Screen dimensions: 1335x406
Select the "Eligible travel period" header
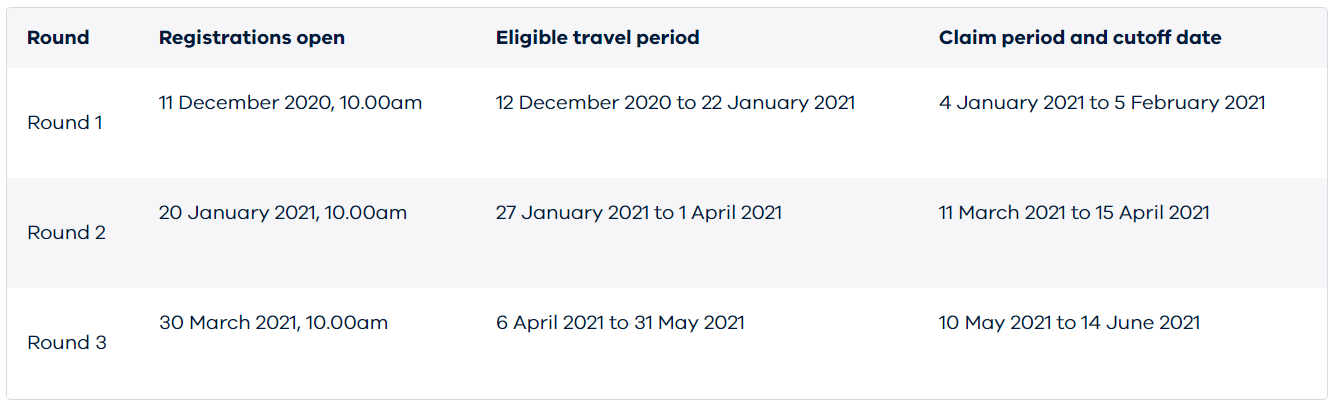coord(597,38)
